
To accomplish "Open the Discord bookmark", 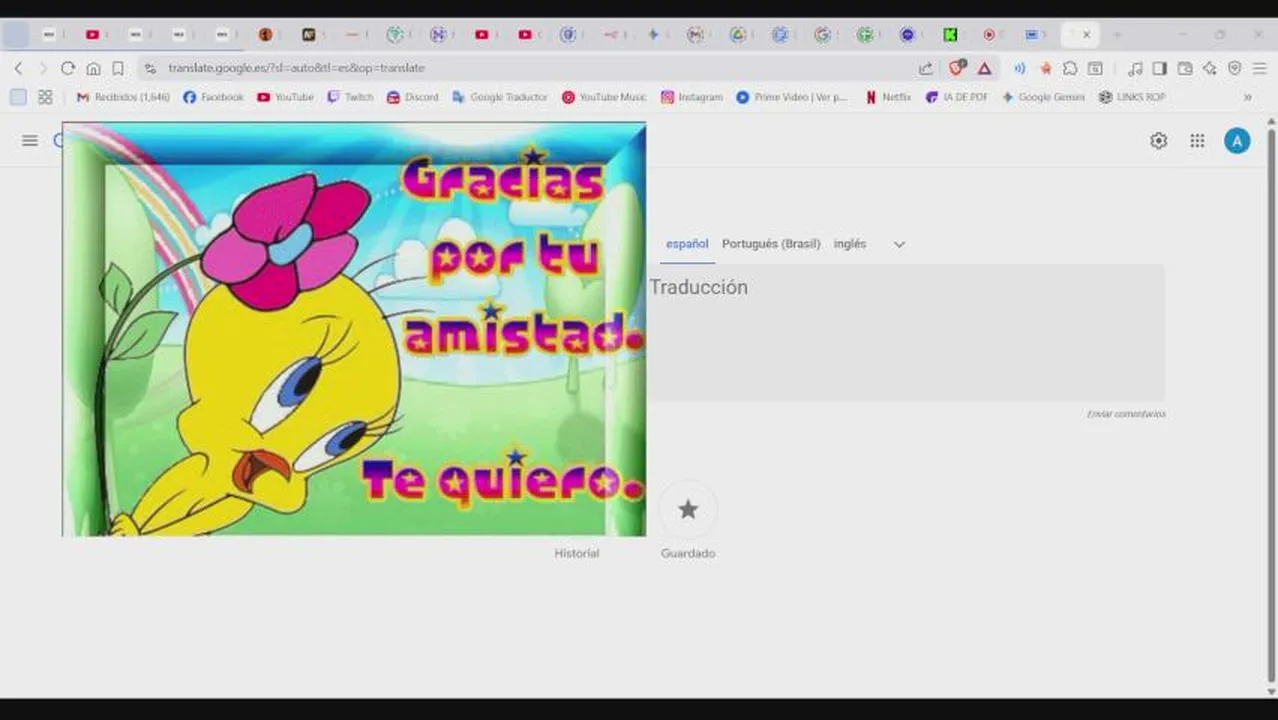I will click(x=413, y=97).
